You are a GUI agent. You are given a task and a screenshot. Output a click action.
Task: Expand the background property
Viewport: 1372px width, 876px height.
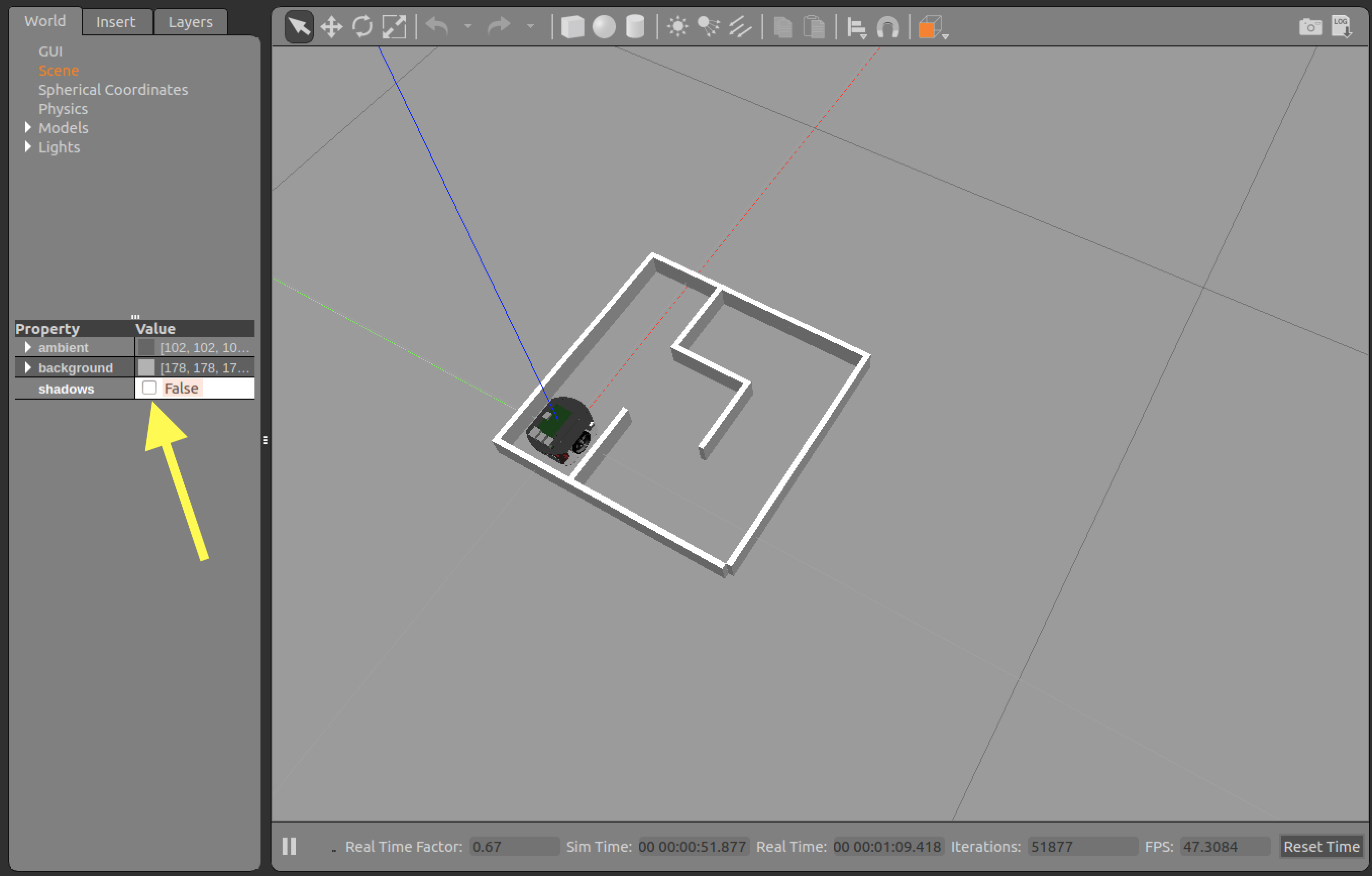coord(27,367)
